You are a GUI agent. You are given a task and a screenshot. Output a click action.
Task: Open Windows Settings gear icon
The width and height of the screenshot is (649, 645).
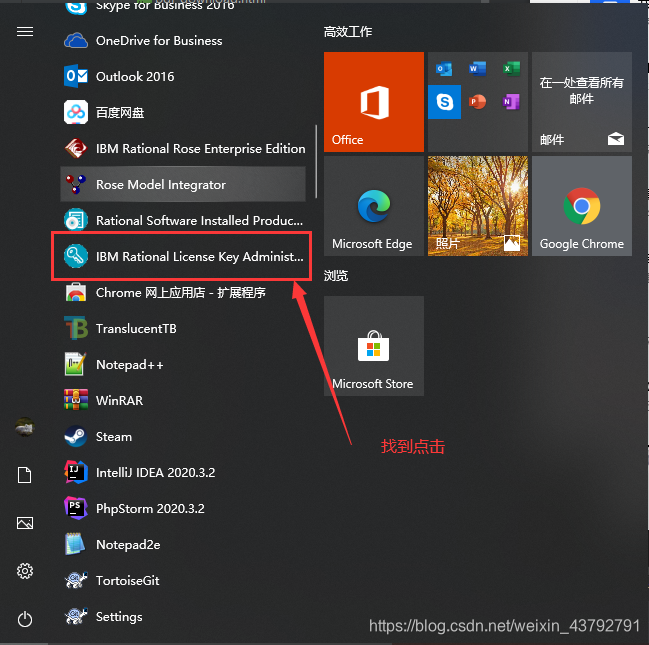[x=25, y=571]
